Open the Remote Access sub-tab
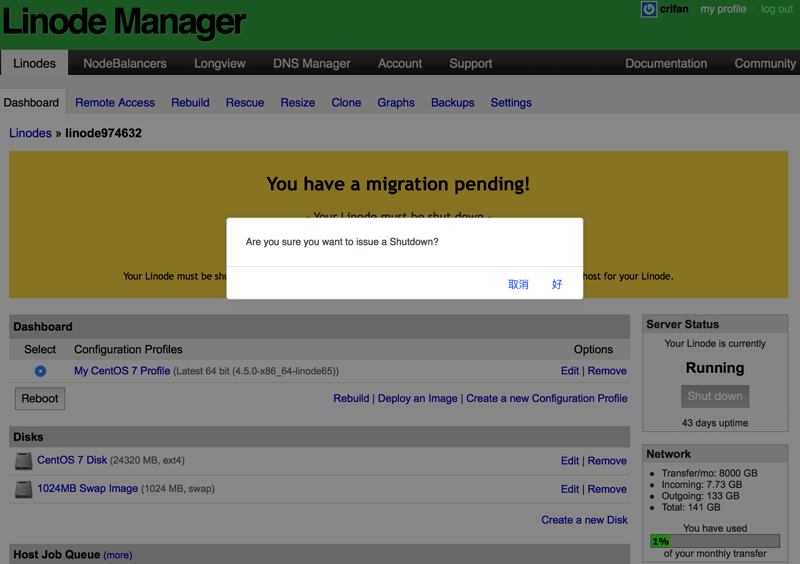The width and height of the screenshot is (800, 564). tap(115, 103)
